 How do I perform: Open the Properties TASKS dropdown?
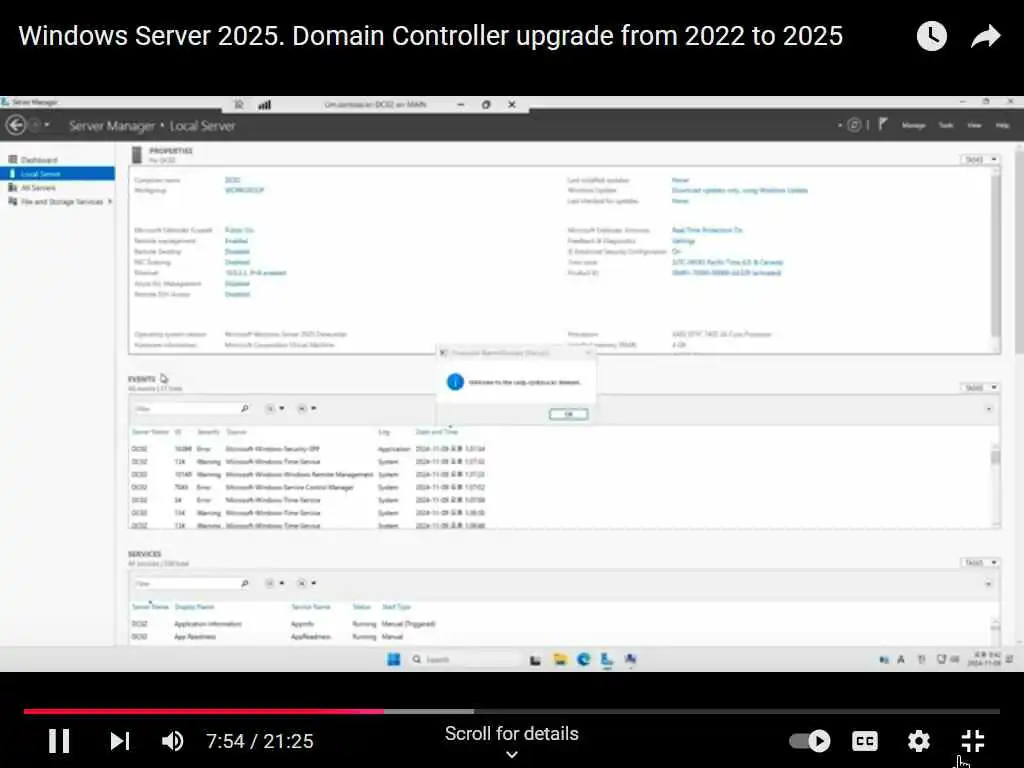pyautogui.click(x=981, y=159)
